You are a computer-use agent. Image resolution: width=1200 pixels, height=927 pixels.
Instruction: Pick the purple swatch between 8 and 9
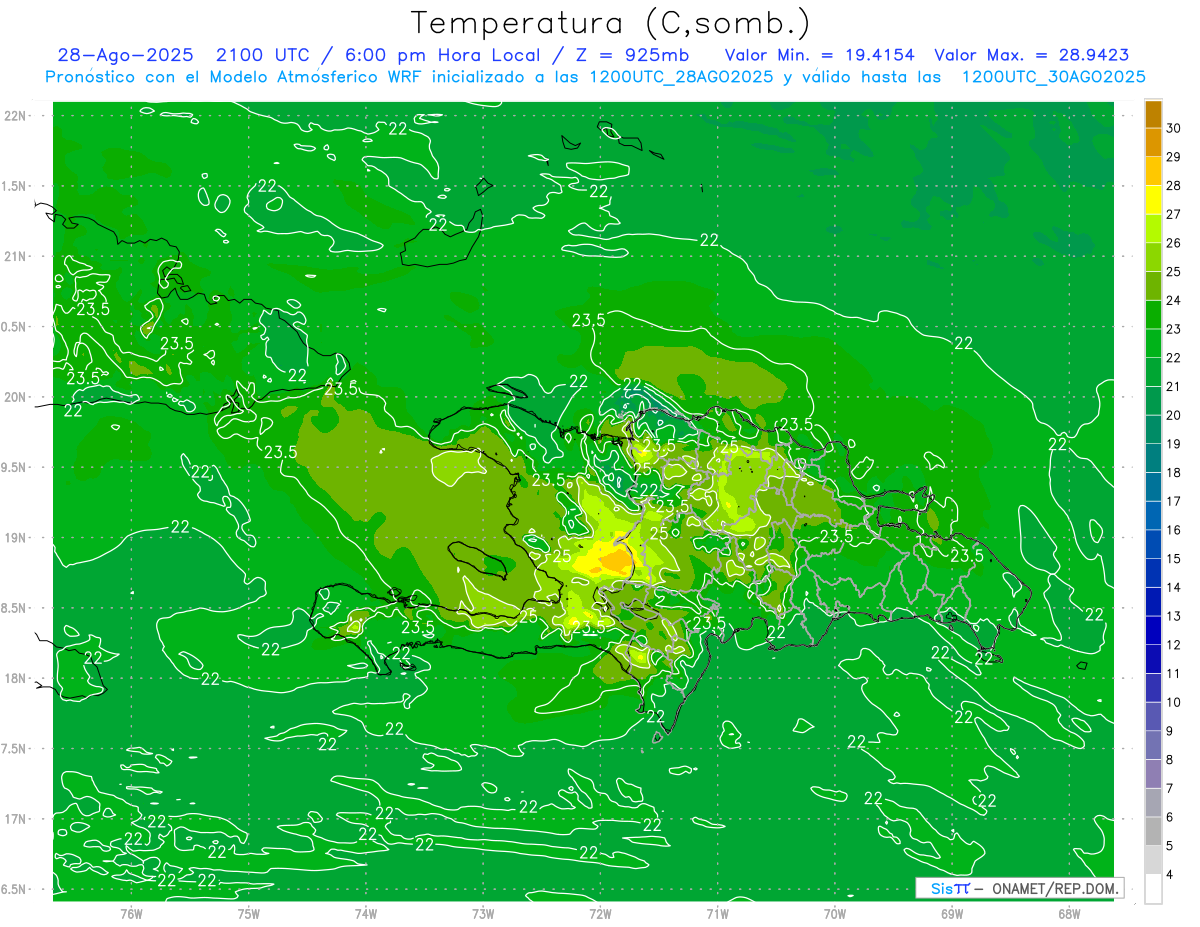pos(1153,745)
